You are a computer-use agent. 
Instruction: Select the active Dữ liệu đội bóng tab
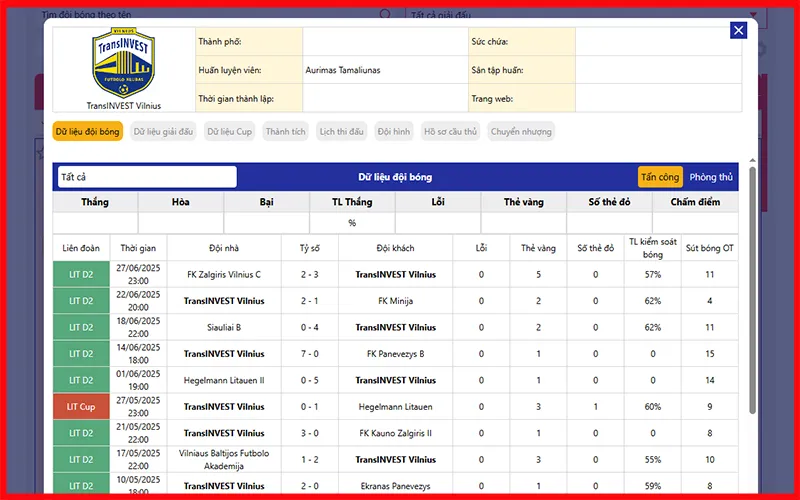88,131
